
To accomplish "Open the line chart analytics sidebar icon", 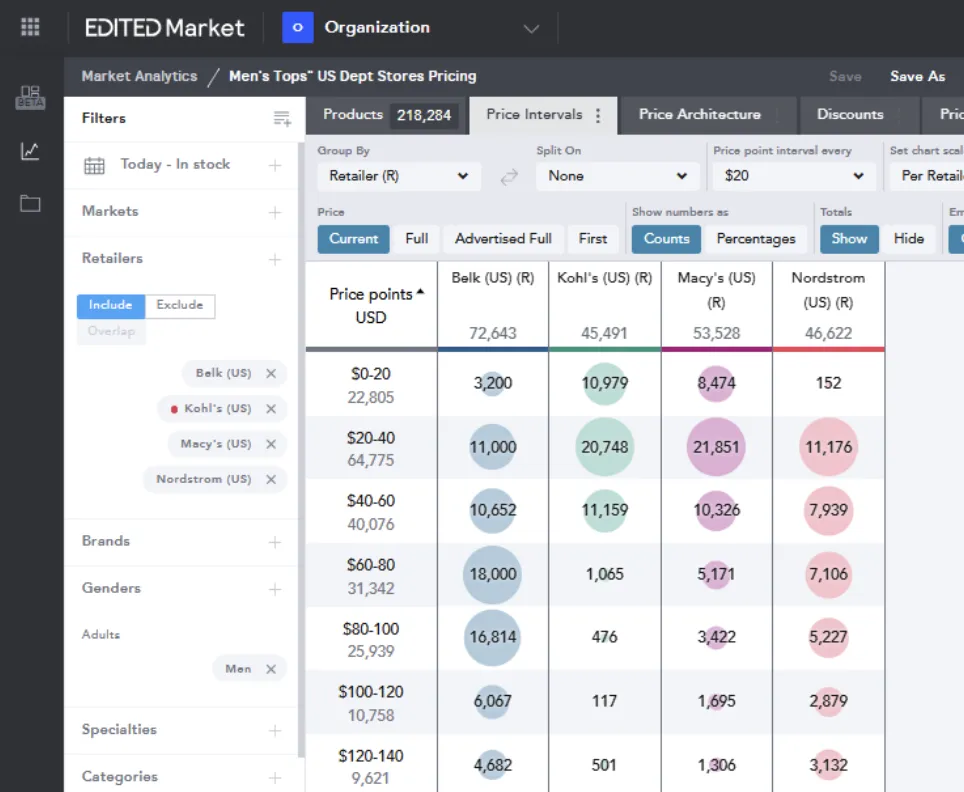I will (30, 151).
